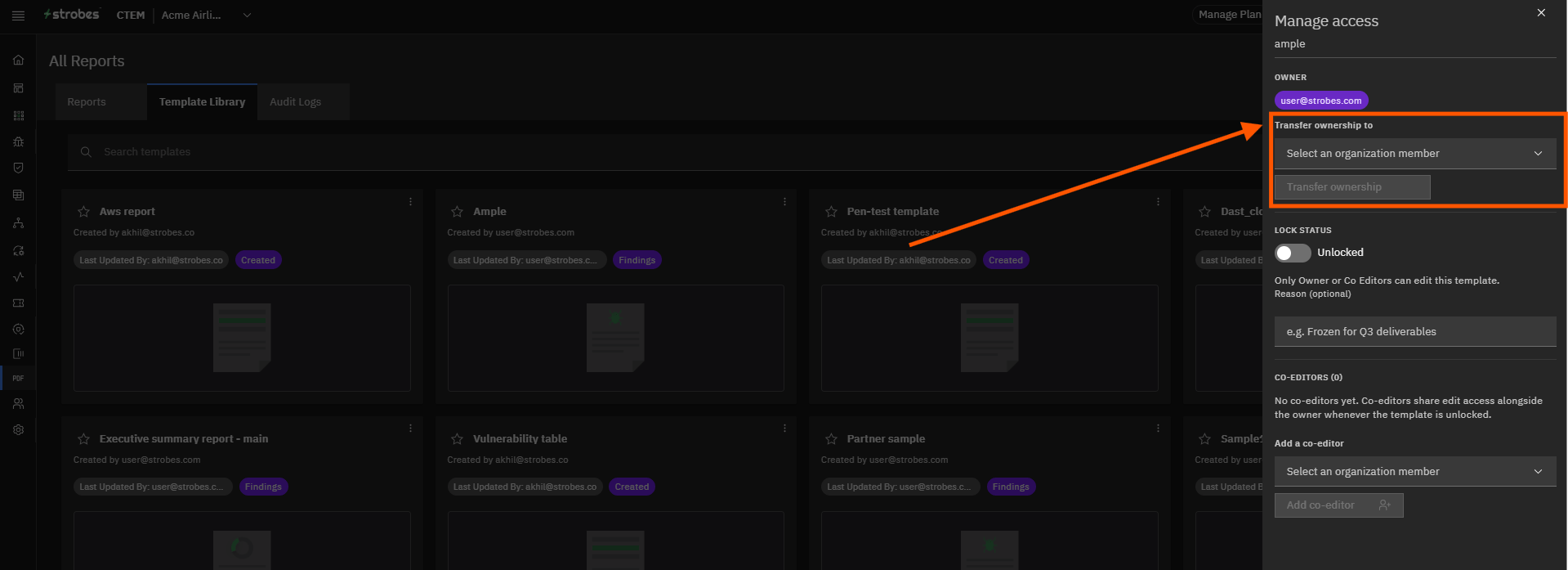
Task: Open the Pen-test template thumbnail
Action: [x=989, y=338]
